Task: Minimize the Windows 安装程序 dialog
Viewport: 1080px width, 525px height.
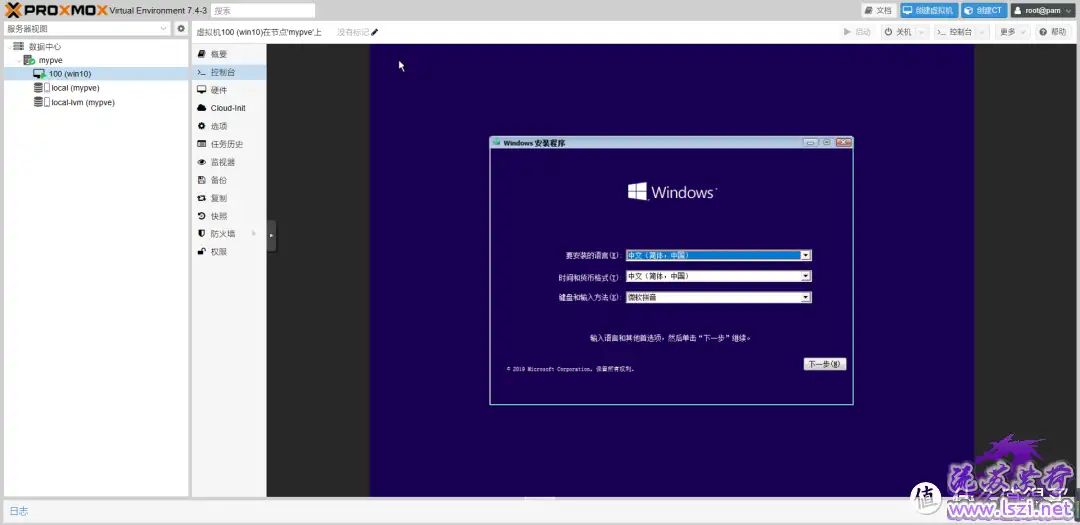Action: pos(810,143)
